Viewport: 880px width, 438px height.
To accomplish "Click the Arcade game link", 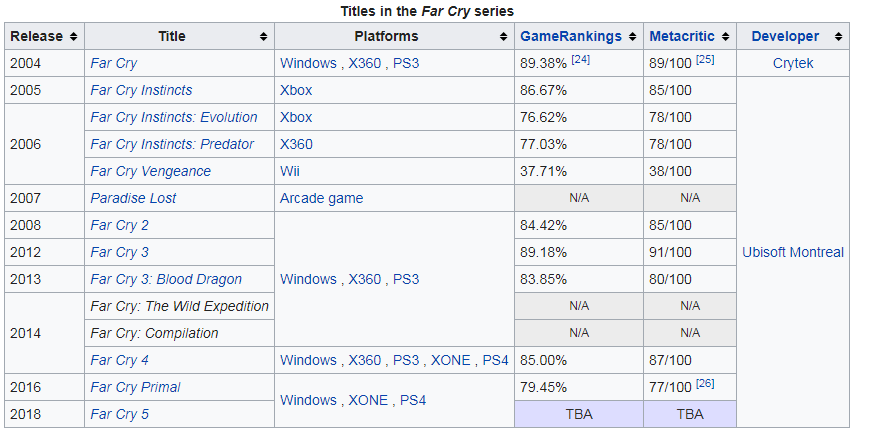I will 321,198.
